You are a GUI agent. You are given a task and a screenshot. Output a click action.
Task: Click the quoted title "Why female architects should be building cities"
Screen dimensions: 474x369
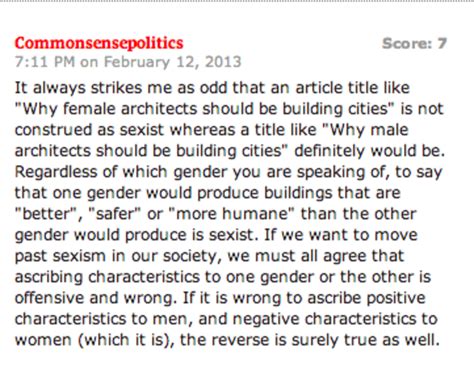click(x=204, y=109)
